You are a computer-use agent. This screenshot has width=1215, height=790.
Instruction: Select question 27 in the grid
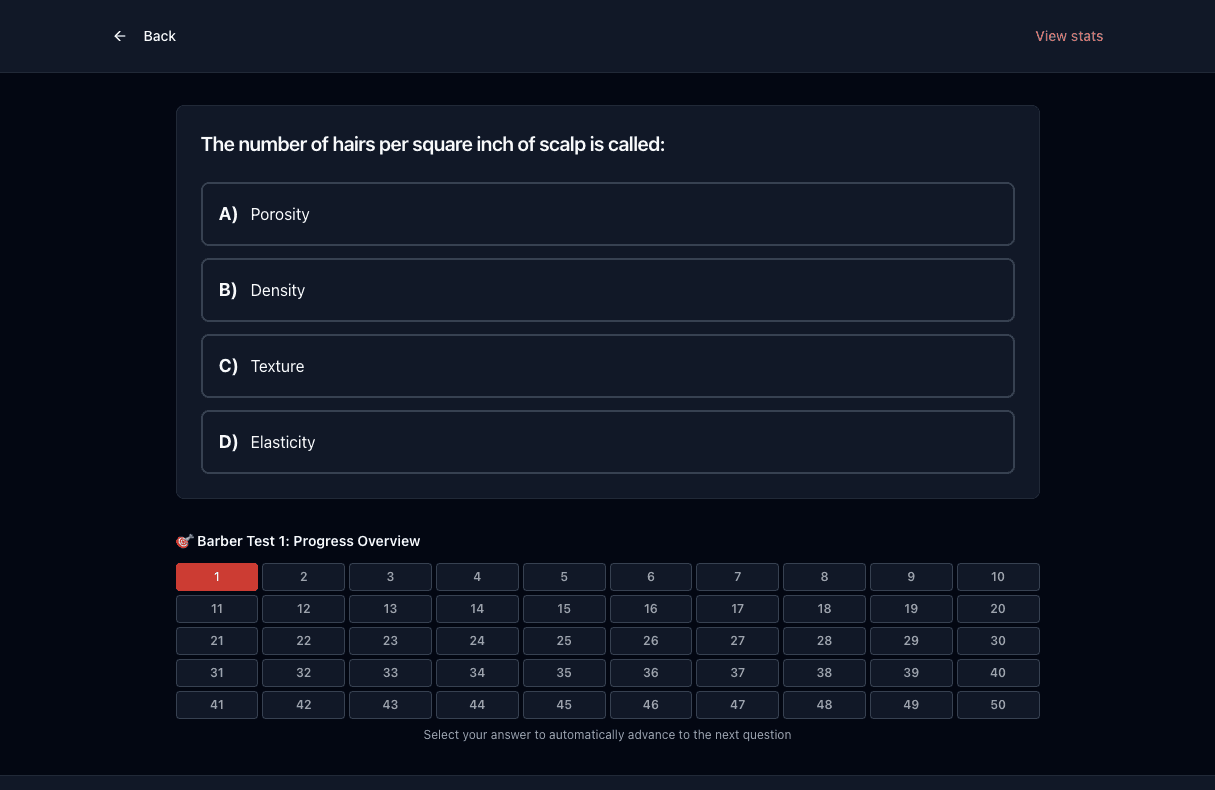738,641
